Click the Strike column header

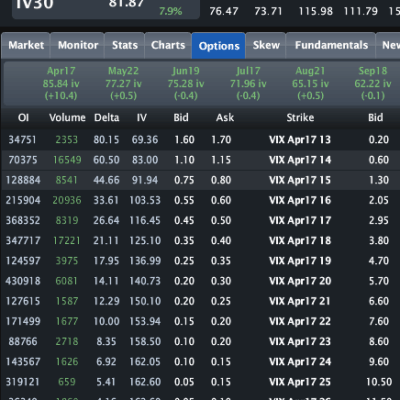click(x=300, y=118)
